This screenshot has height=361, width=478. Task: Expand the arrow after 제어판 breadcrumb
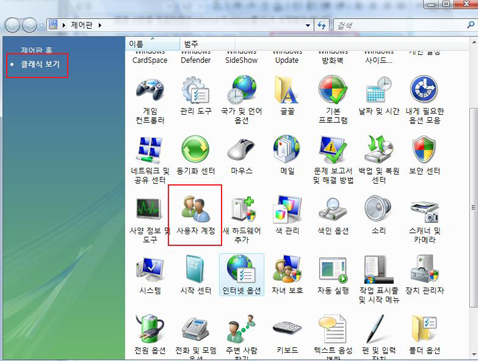click(x=100, y=25)
